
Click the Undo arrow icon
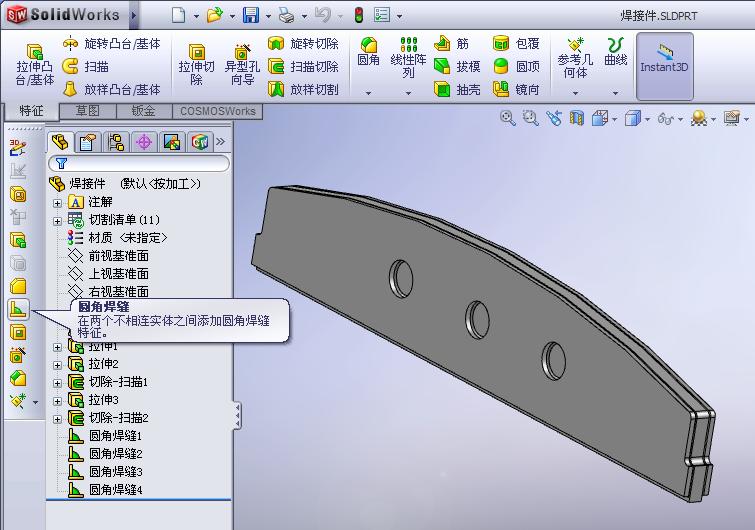(323, 15)
